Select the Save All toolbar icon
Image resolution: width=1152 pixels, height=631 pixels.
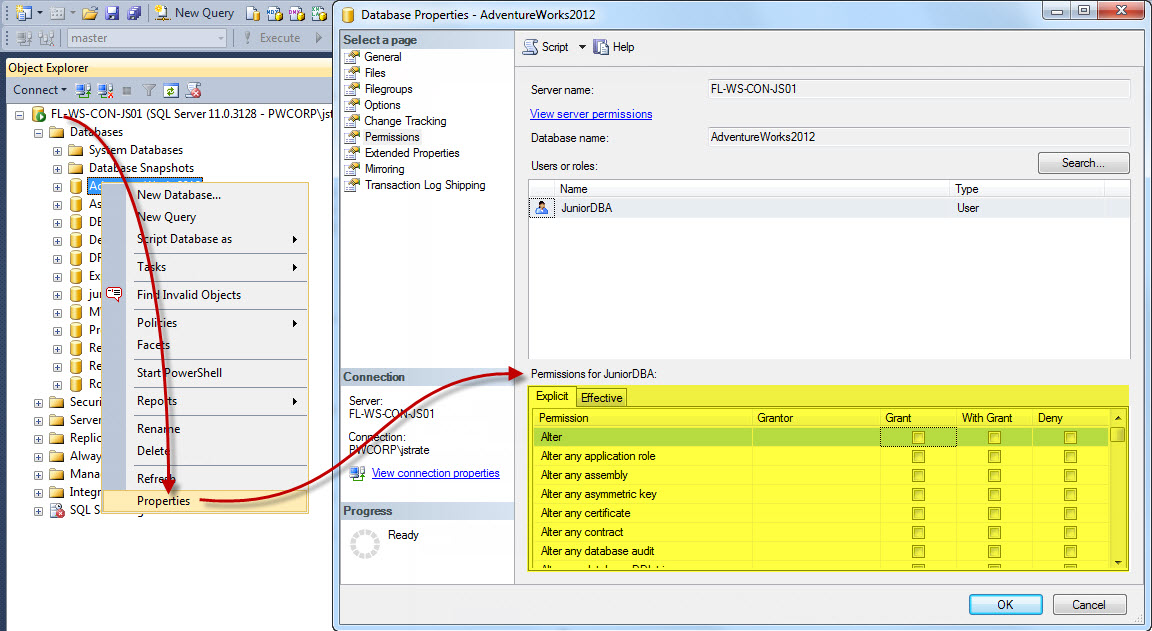(x=136, y=13)
